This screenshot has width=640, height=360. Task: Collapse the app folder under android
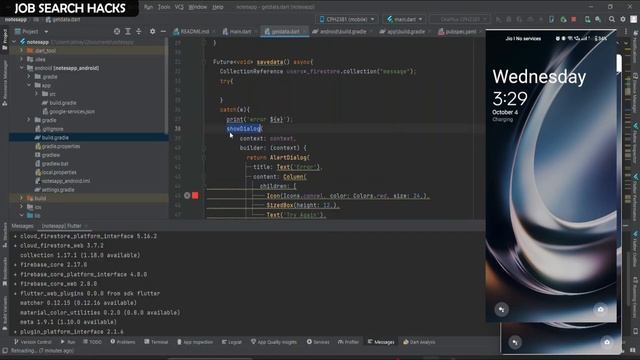tap(29, 85)
